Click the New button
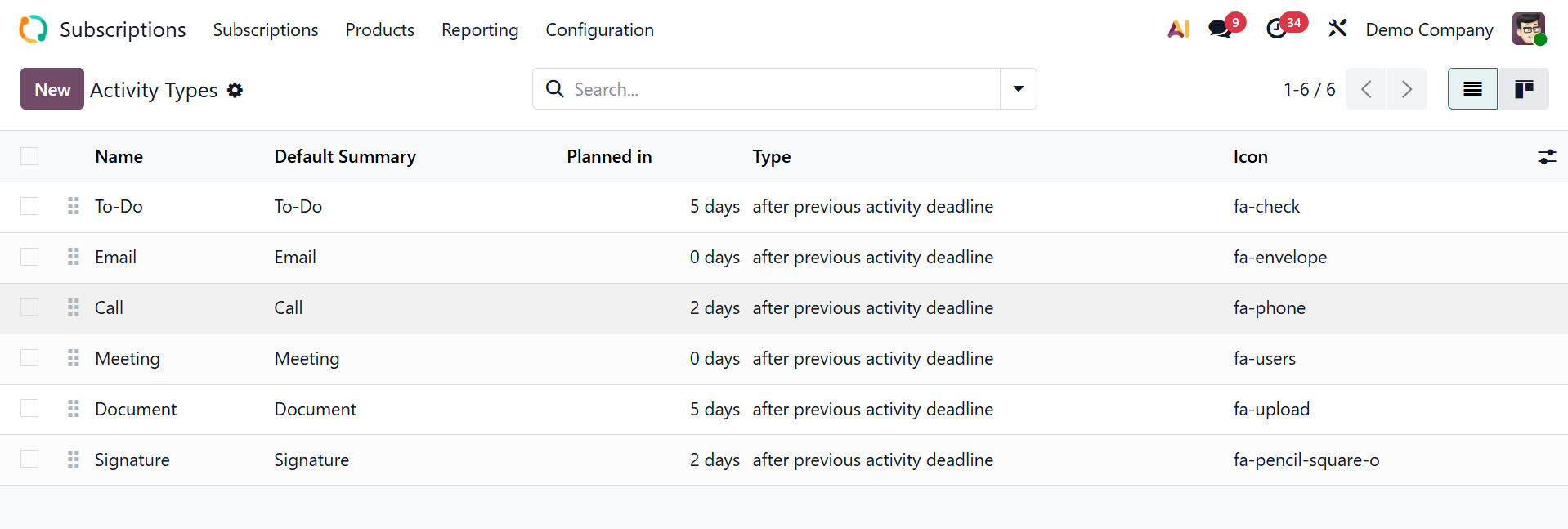Image resolution: width=1568 pixels, height=529 pixels. [52, 89]
